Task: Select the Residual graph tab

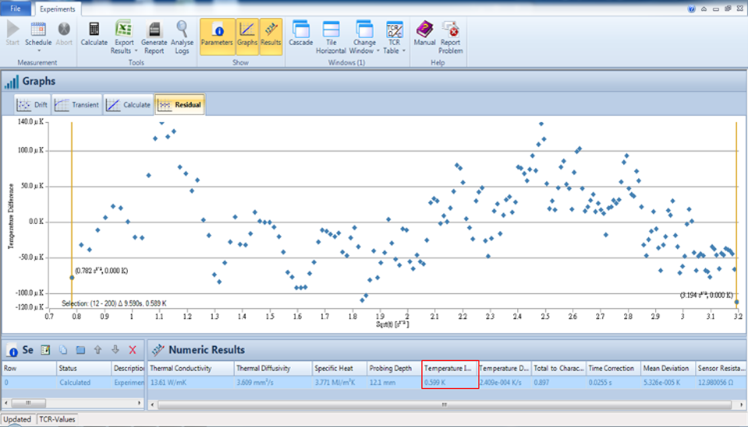Action: tap(180, 104)
